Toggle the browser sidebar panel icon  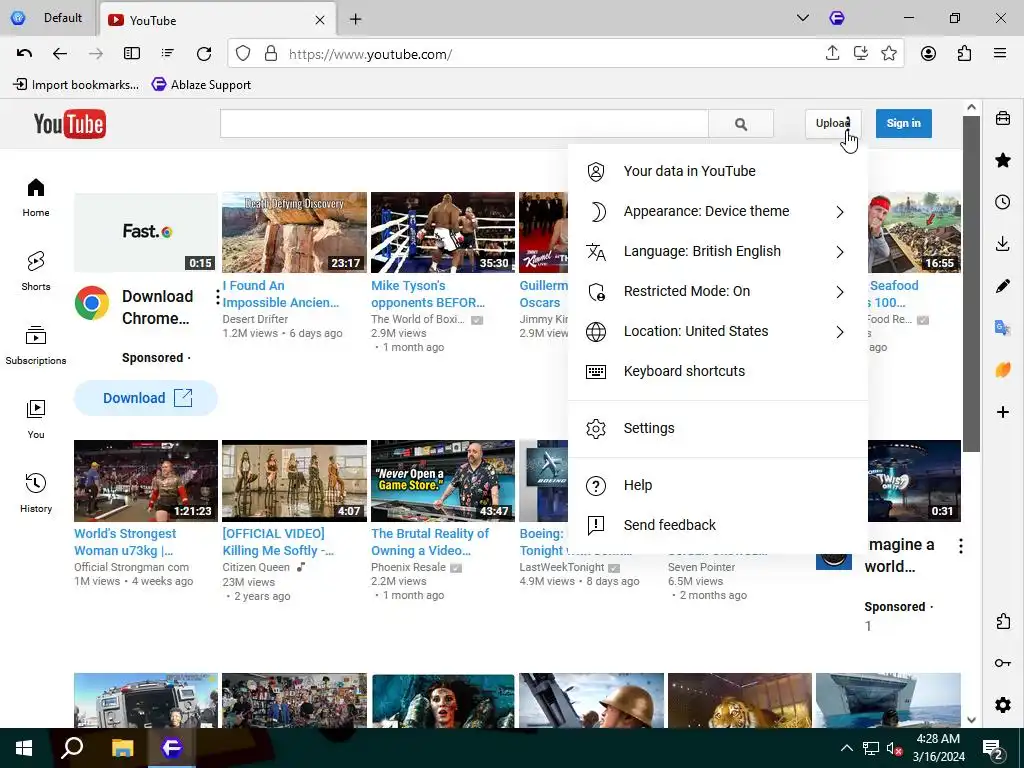pos(132,54)
